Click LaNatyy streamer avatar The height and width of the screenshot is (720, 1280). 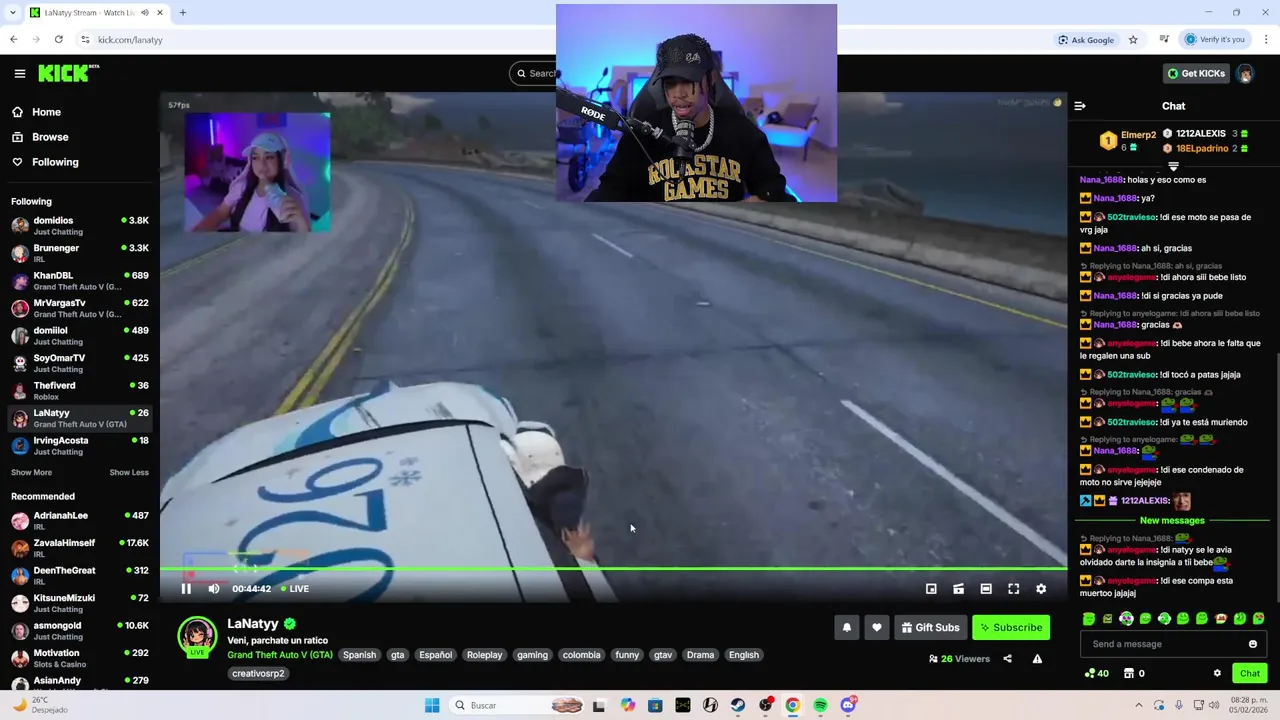[197, 637]
